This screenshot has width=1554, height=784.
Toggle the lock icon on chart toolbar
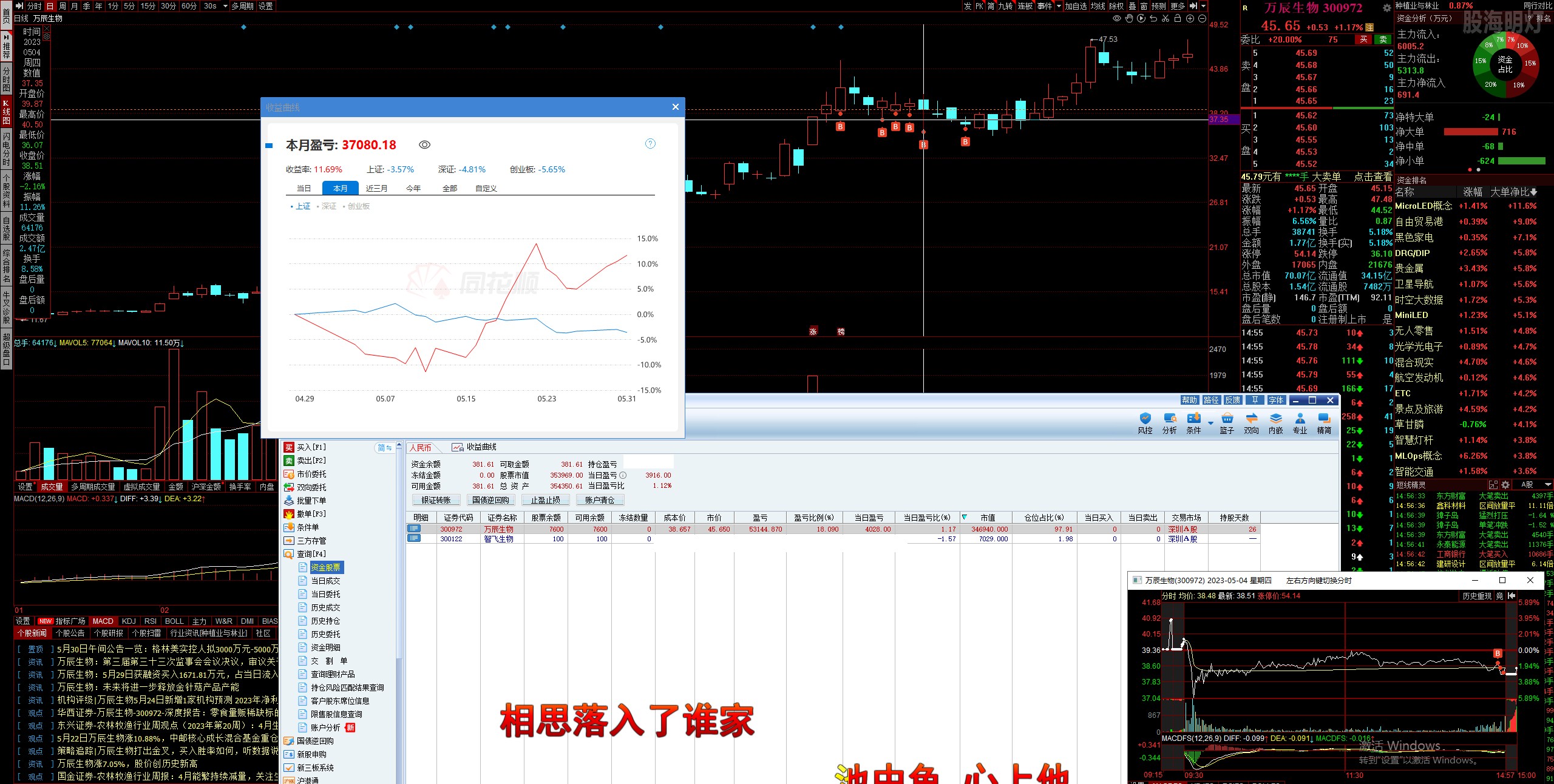(x=1177, y=18)
